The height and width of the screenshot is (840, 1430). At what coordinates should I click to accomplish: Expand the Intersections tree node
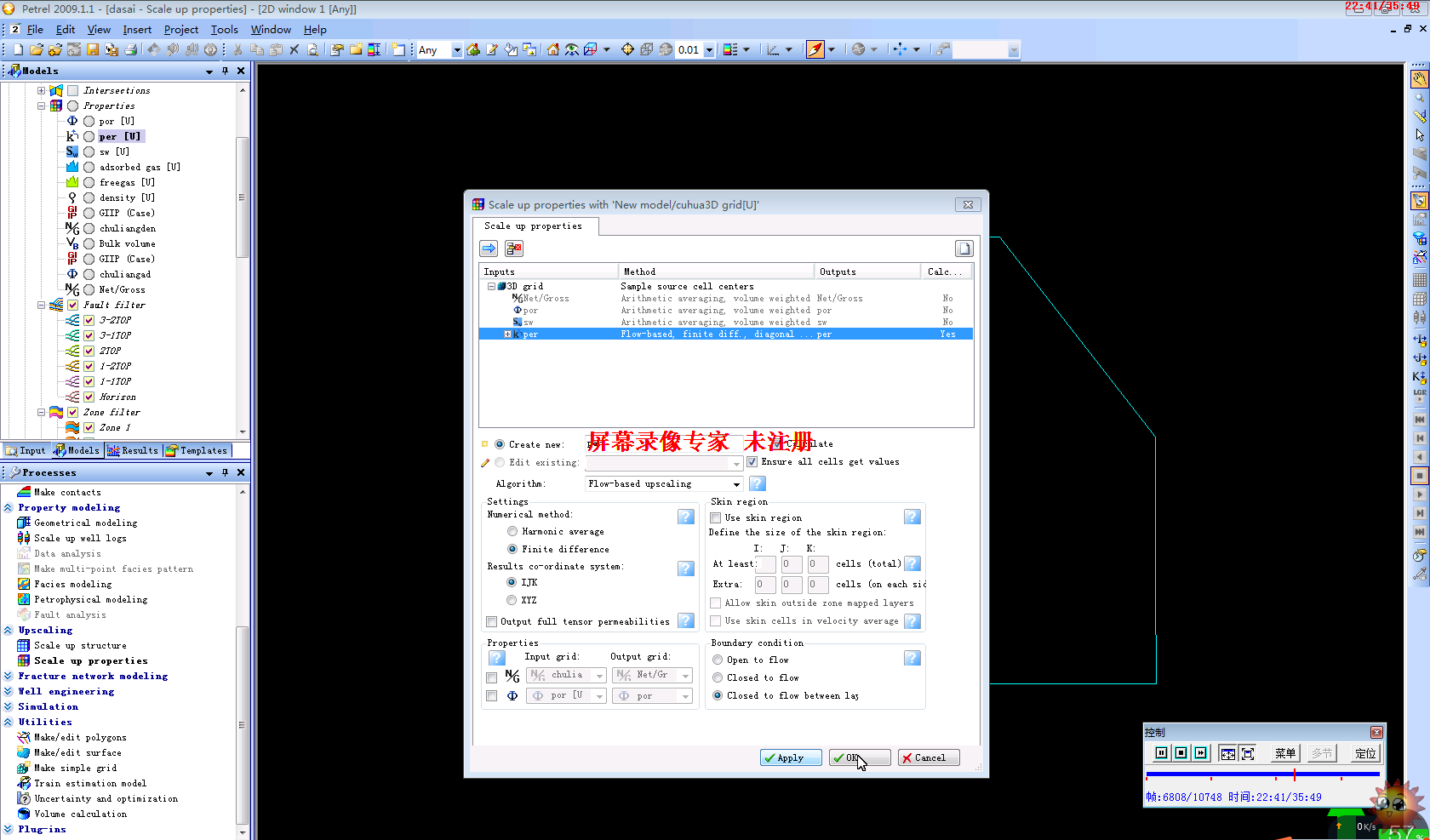[x=41, y=90]
